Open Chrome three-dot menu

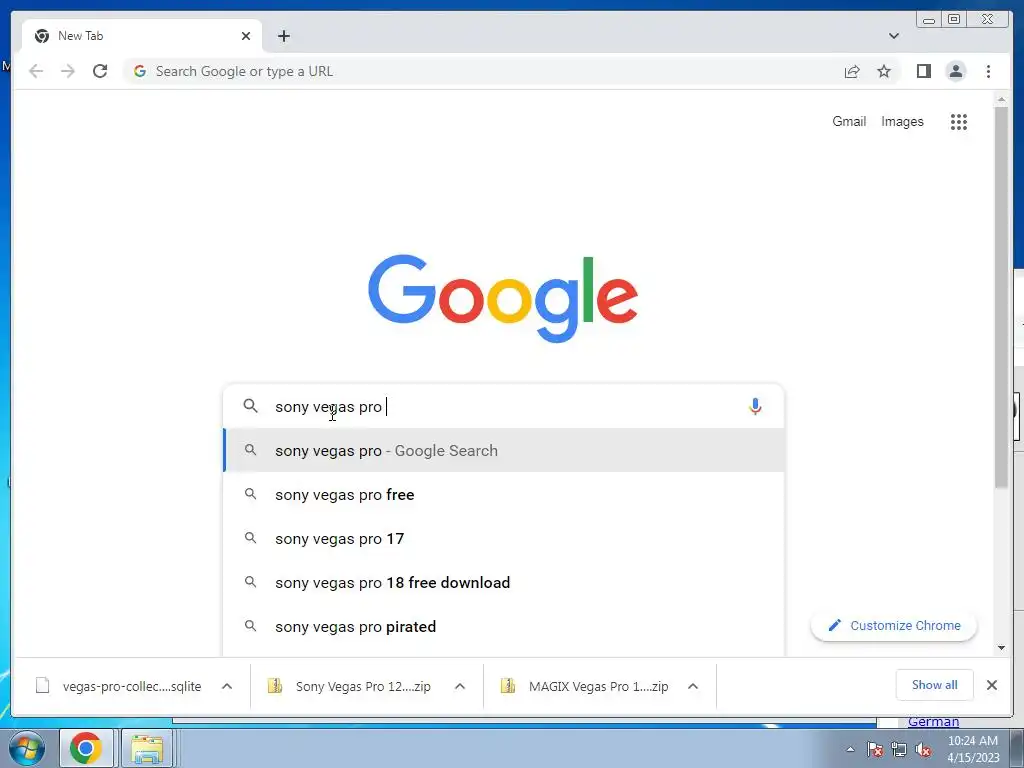[988, 71]
